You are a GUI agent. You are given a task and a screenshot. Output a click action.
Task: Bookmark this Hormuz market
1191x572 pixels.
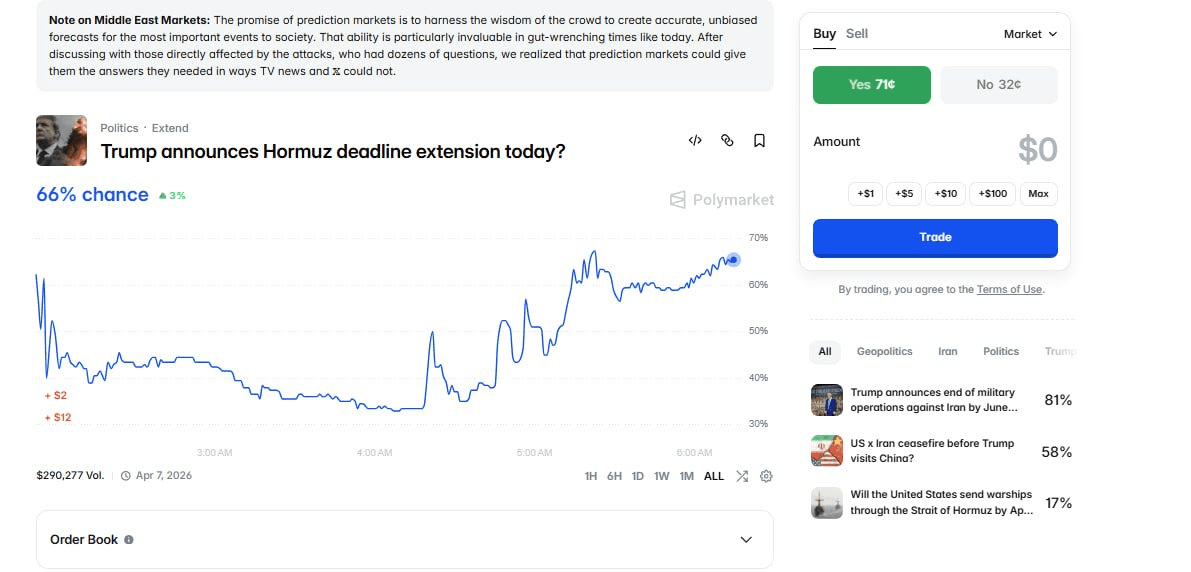click(759, 141)
